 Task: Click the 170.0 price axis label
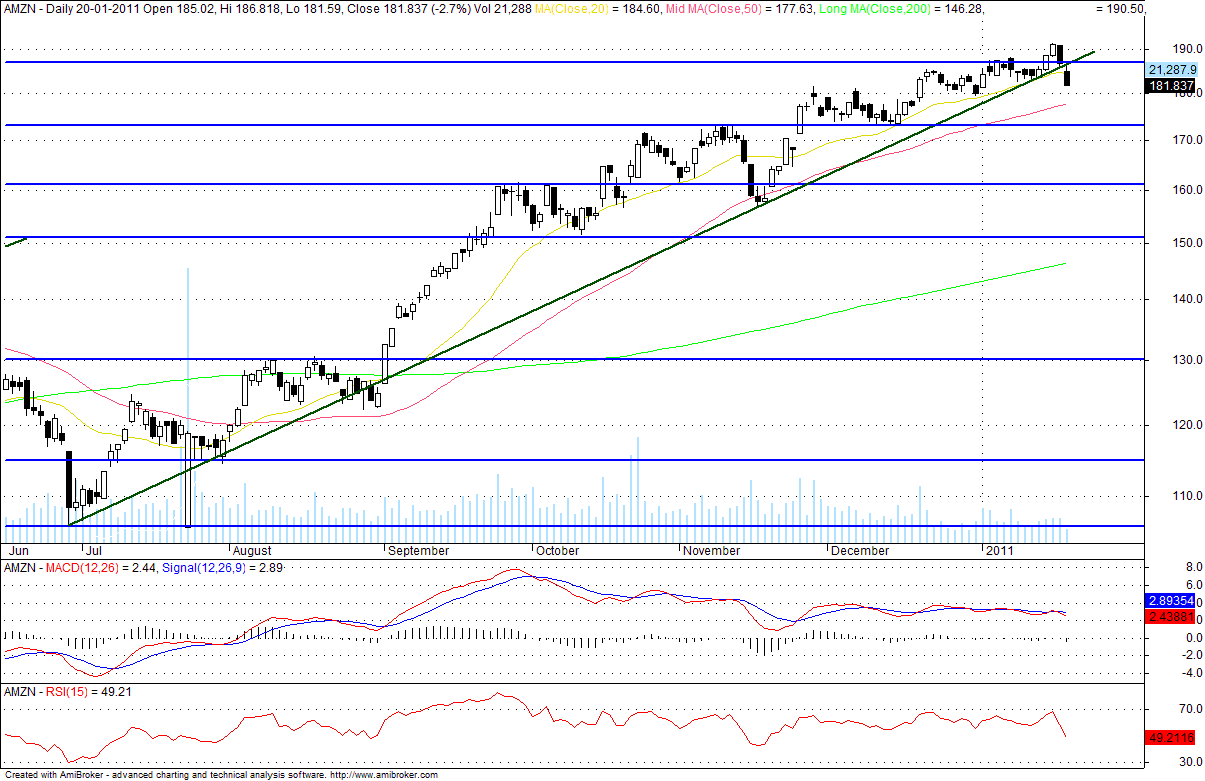point(1187,140)
